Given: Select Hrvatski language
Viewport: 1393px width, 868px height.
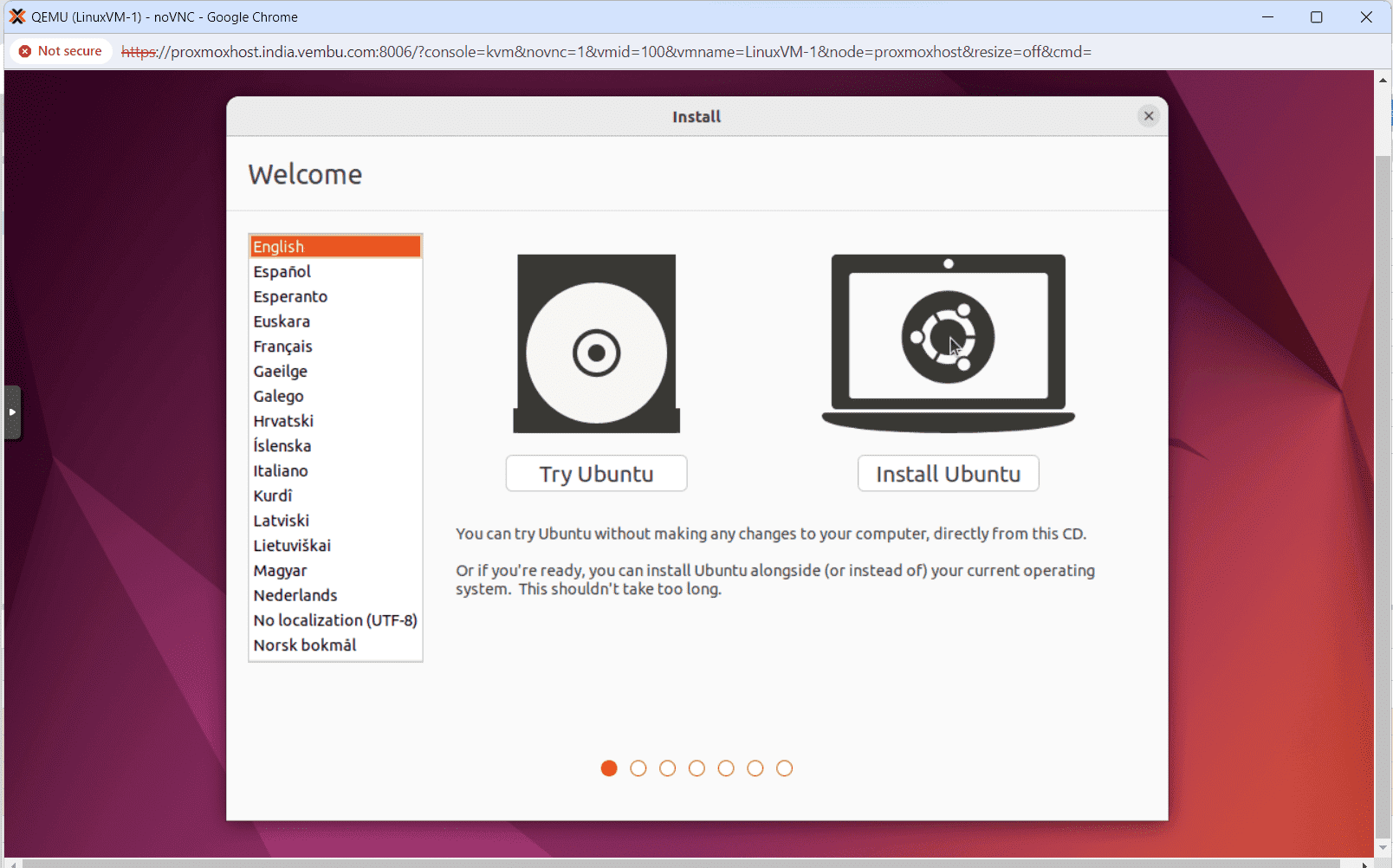Looking at the screenshot, I should (x=335, y=421).
